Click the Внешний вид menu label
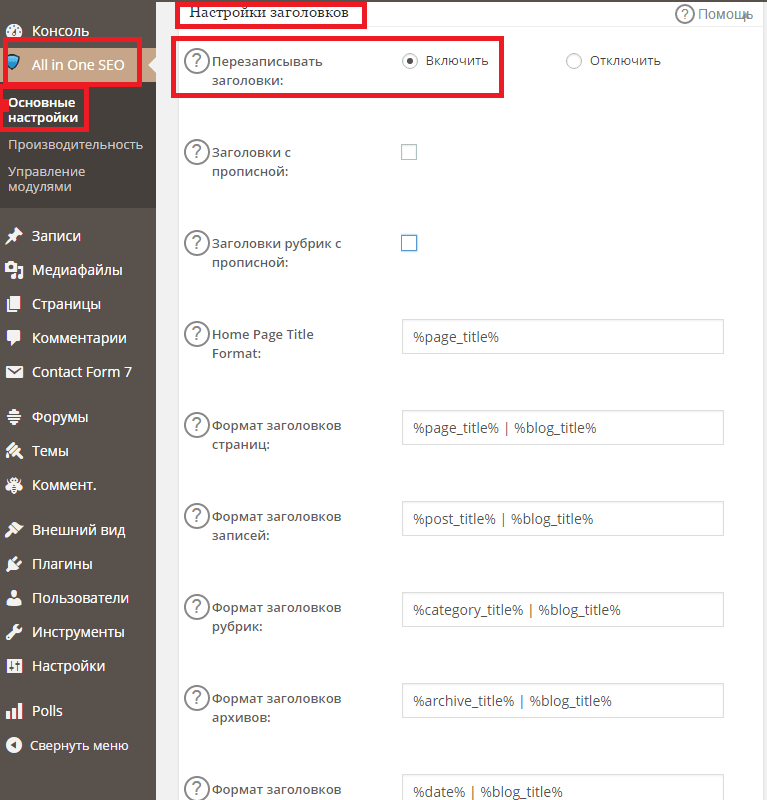This screenshot has height=800, width=767. [x=79, y=531]
